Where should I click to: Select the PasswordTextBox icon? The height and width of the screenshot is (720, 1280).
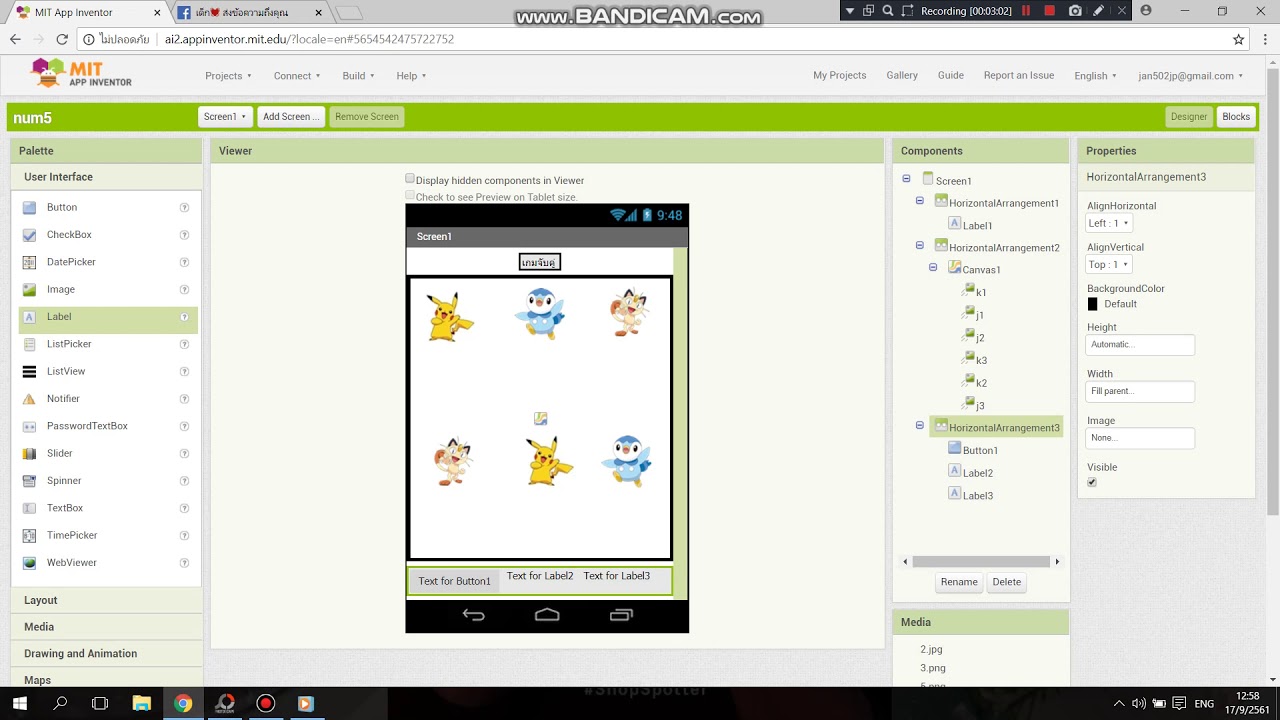click(x=29, y=426)
